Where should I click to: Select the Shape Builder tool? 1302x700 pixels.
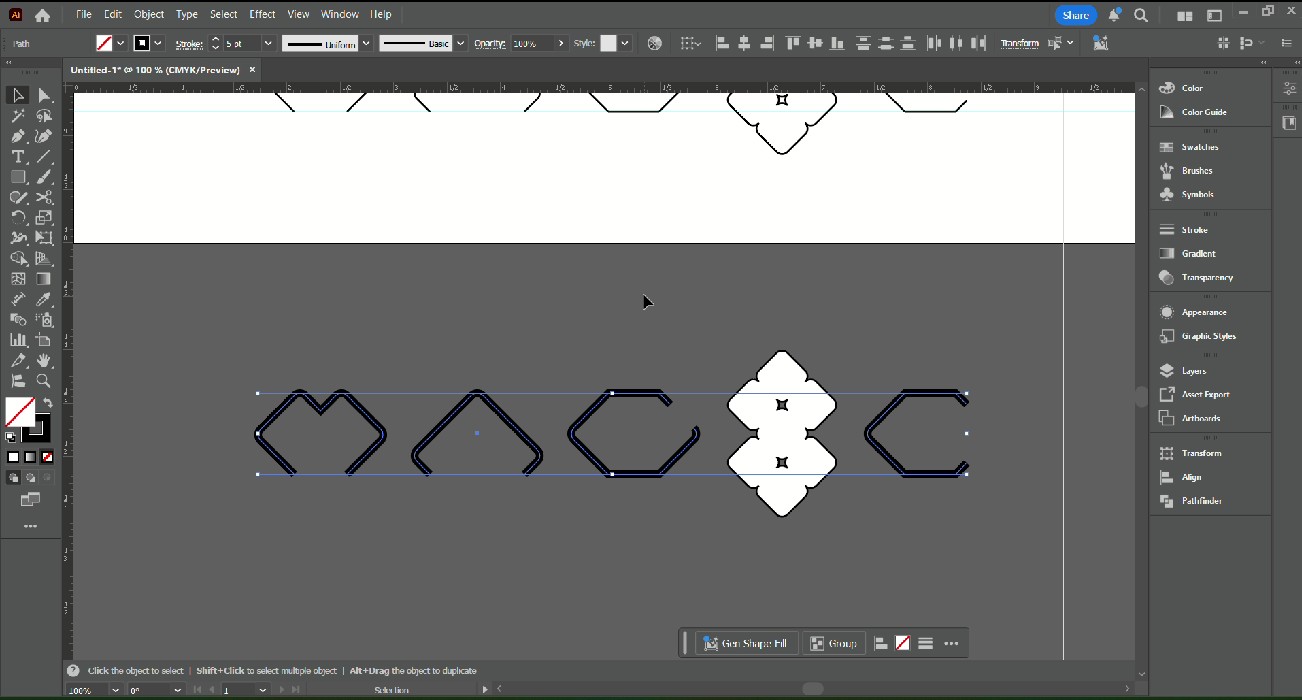[x=18, y=258]
